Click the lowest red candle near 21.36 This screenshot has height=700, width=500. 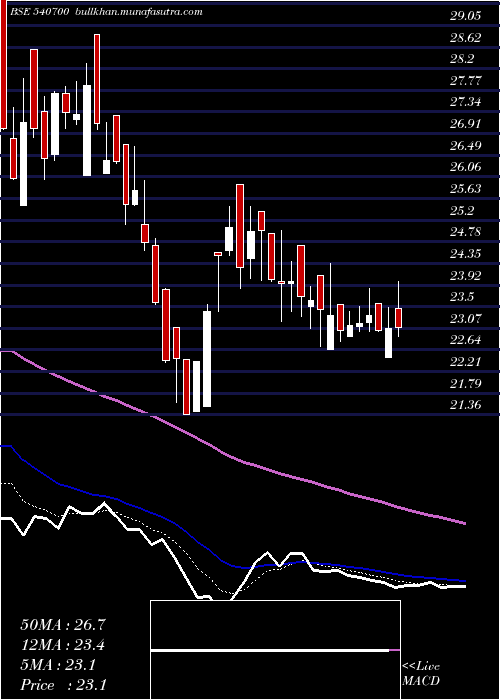(x=187, y=387)
